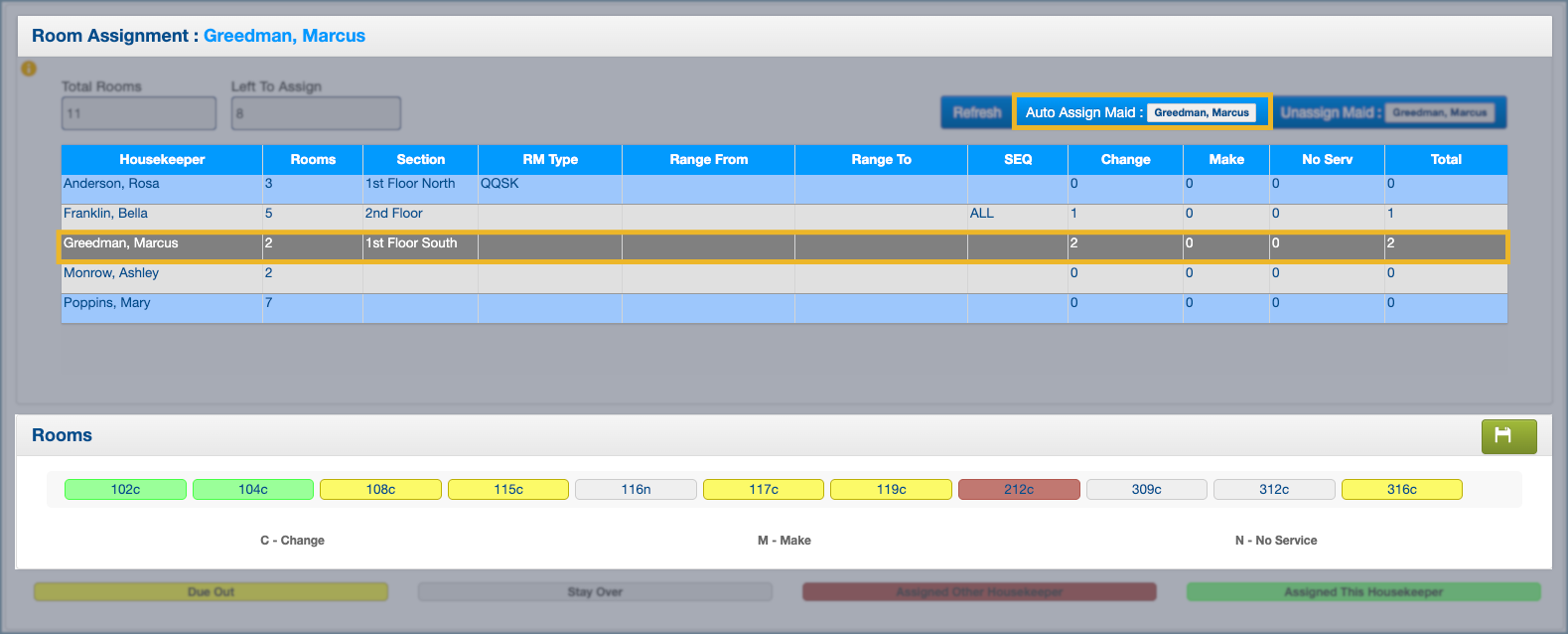Viewport: 1568px width, 634px height.
Task: Select housekeeper Anderson, Rosa row
Action: (111, 184)
